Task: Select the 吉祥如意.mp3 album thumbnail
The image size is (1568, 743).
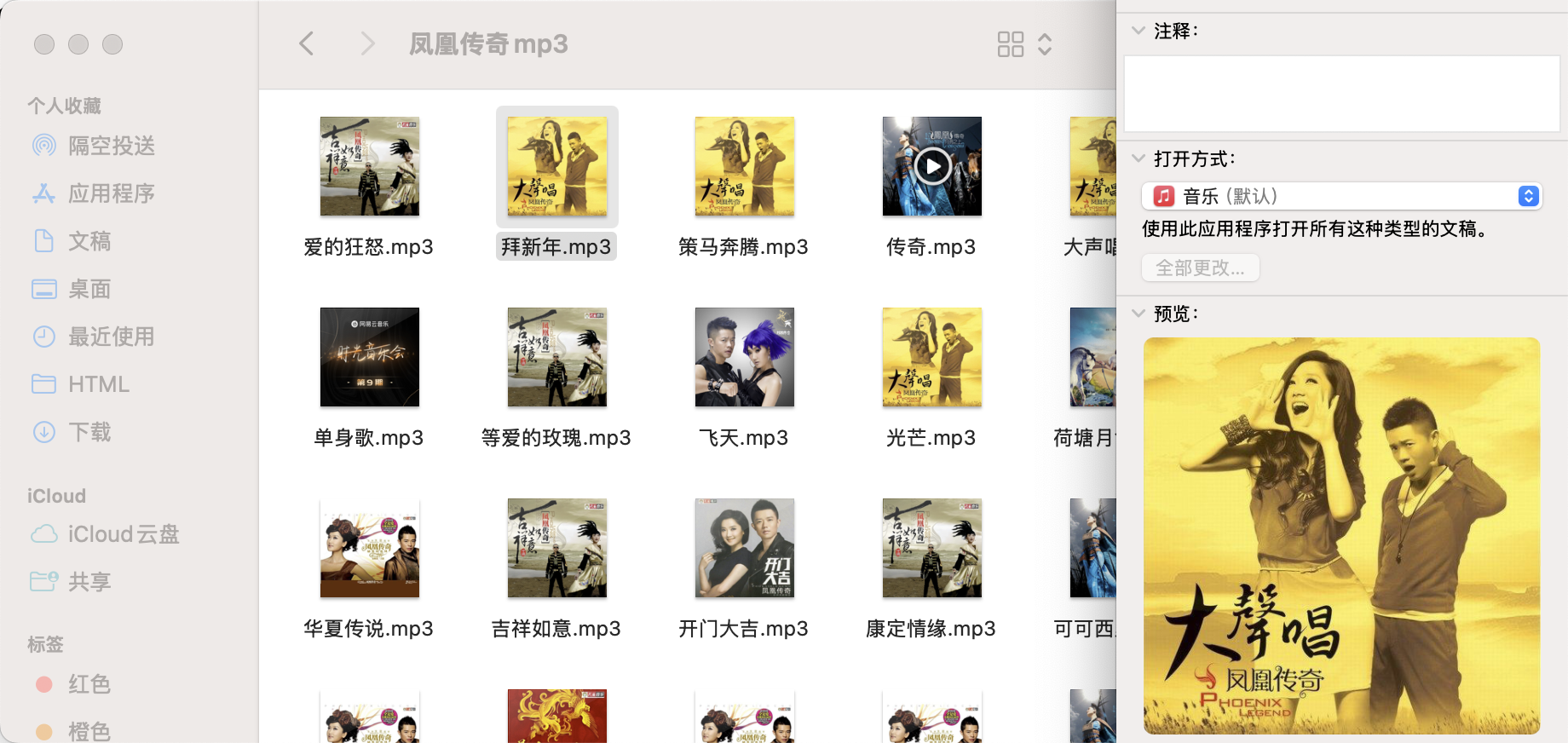Action: click(x=557, y=548)
